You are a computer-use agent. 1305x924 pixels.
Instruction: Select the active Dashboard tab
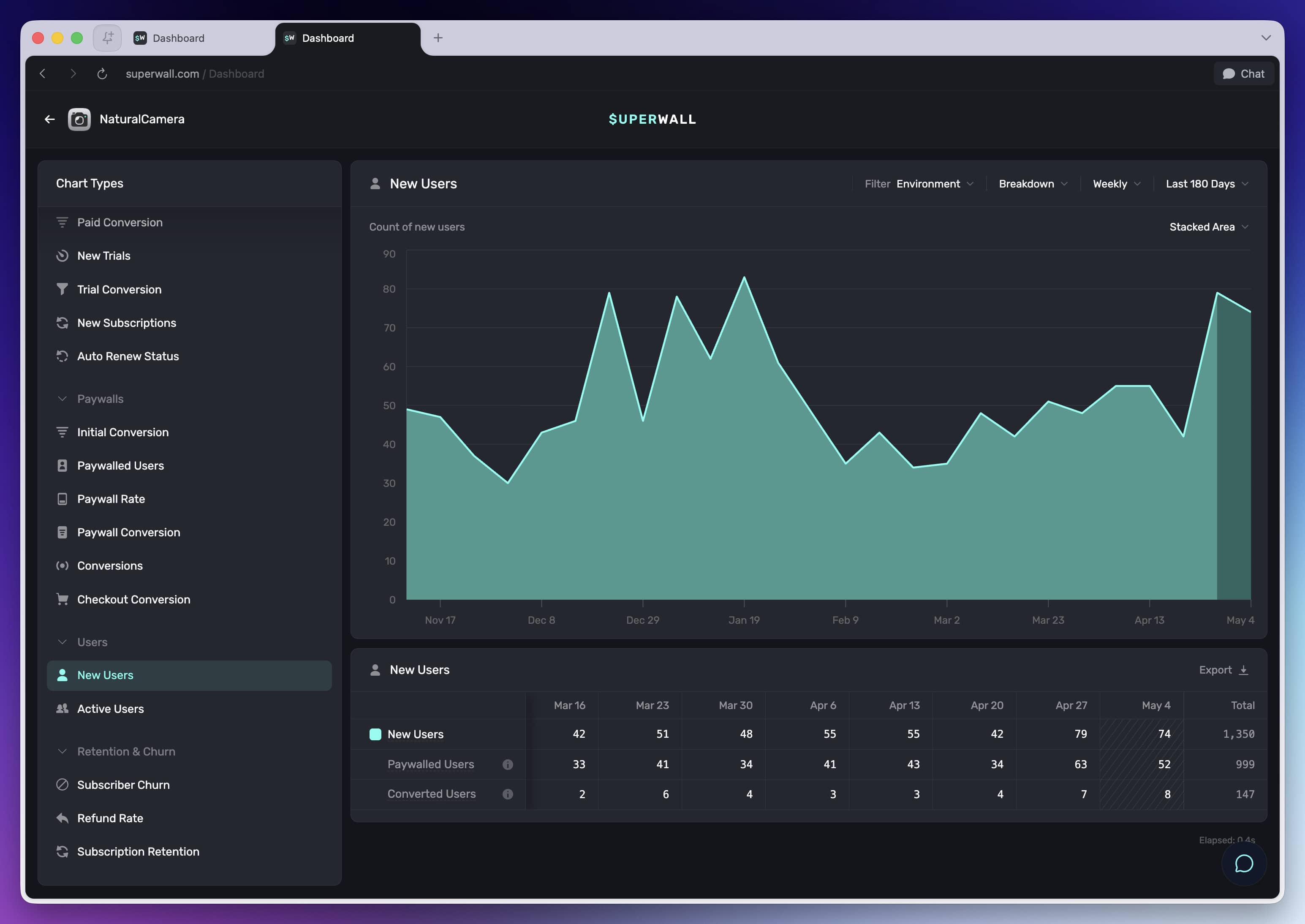coord(348,38)
